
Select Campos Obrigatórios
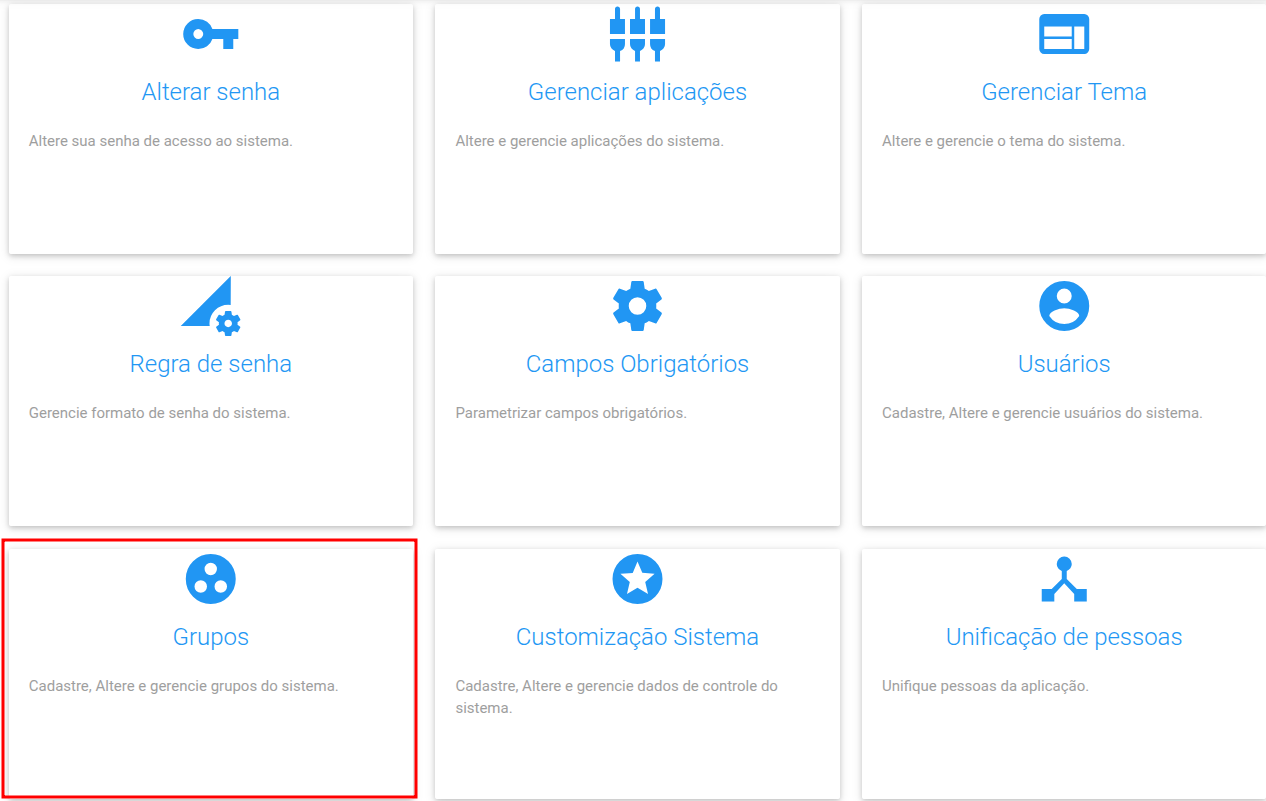[637, 363]
